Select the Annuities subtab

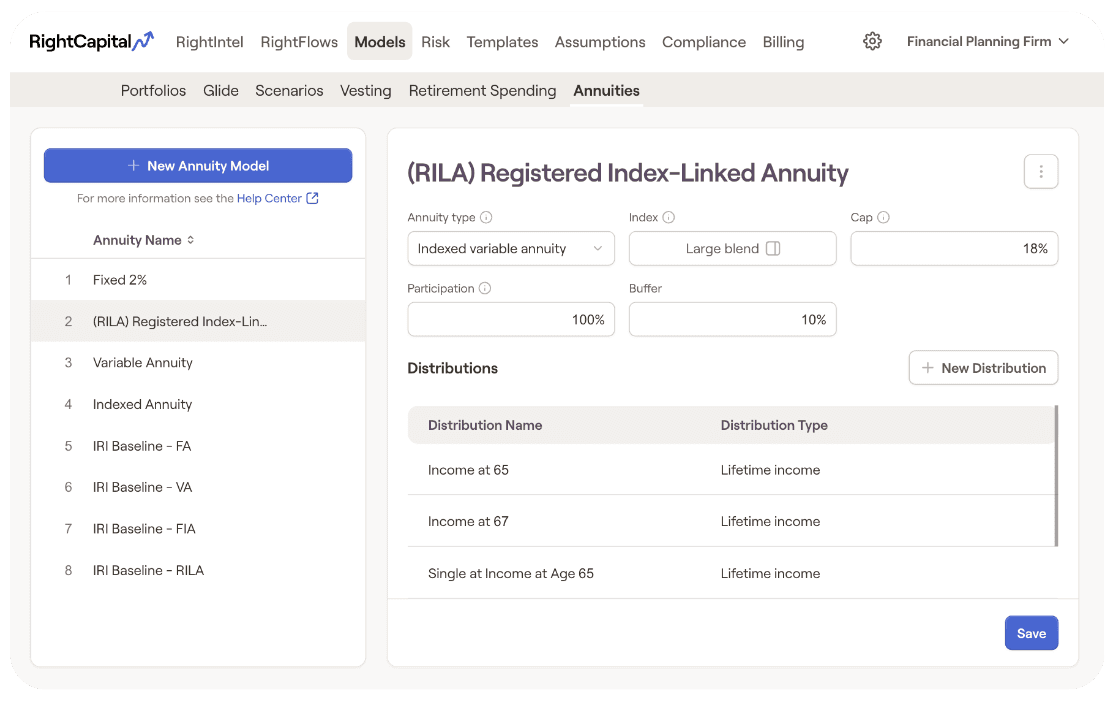coord(606,90)
